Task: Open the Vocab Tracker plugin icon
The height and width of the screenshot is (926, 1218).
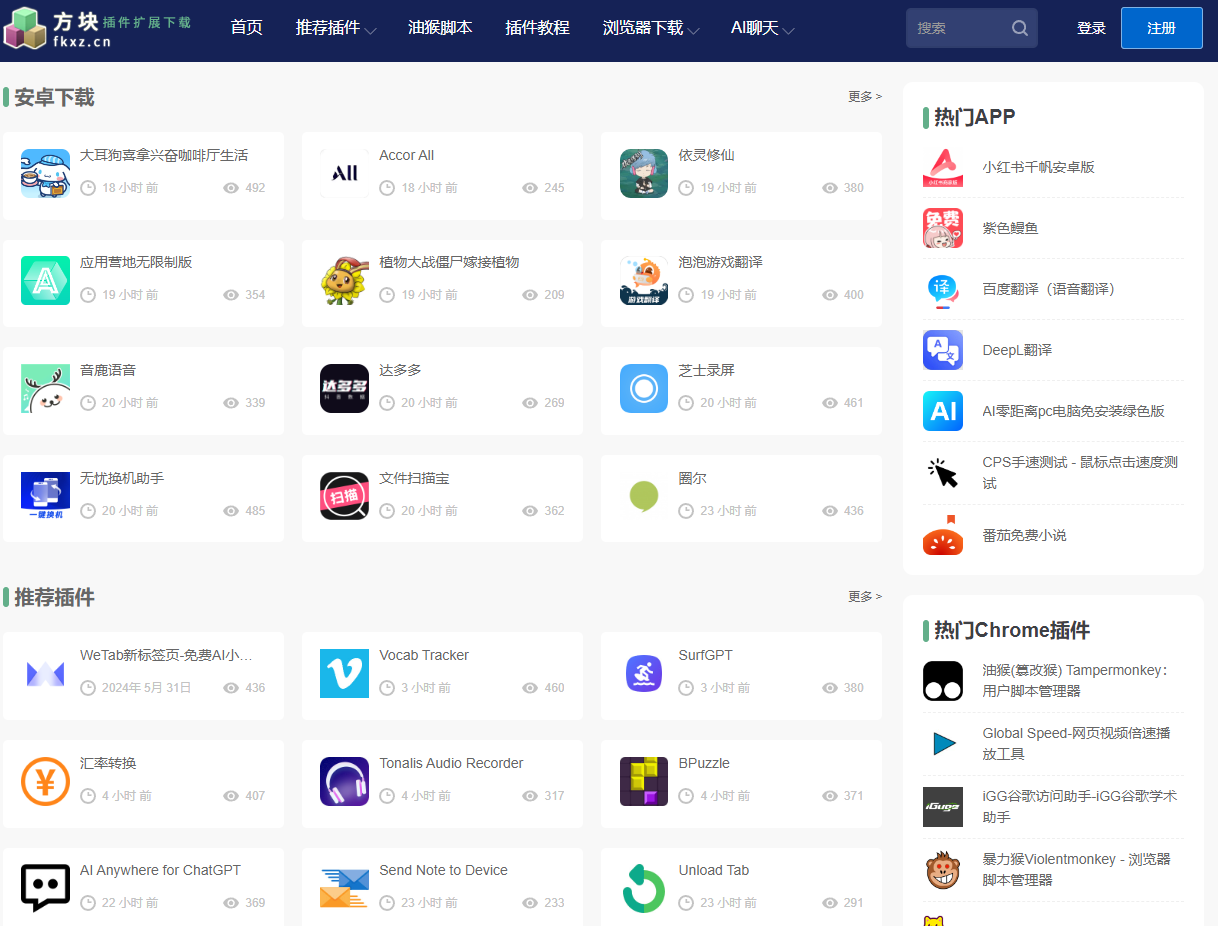Action: pos(344,673)
